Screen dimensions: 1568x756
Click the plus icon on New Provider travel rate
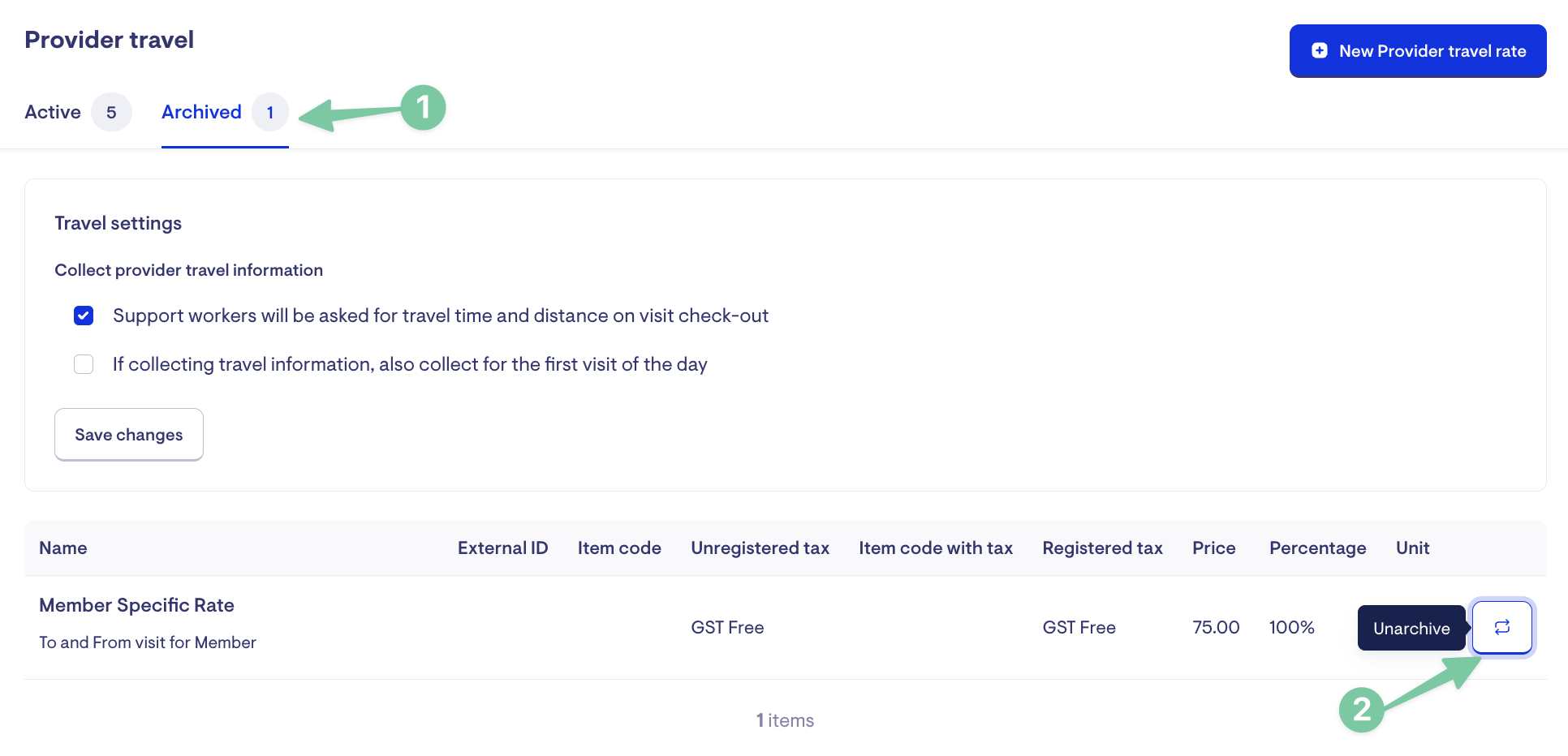click(1320, 51)
